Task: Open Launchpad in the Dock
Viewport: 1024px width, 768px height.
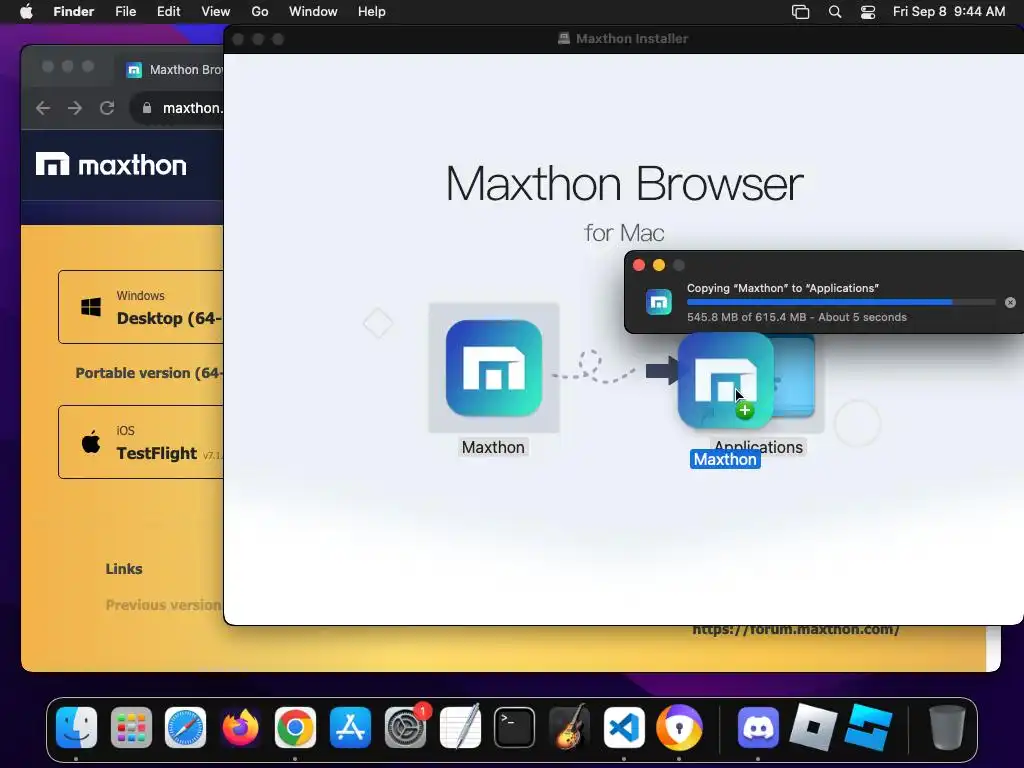Action: tap(131, 728)
